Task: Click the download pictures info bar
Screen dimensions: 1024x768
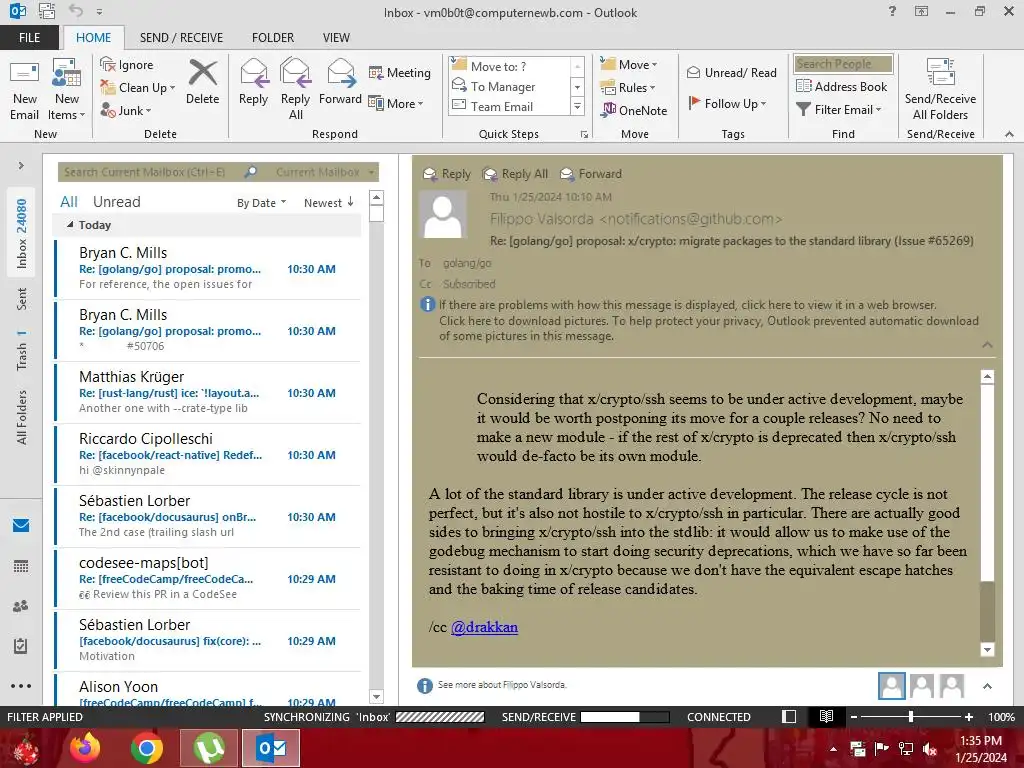Action: pos(709,321)
